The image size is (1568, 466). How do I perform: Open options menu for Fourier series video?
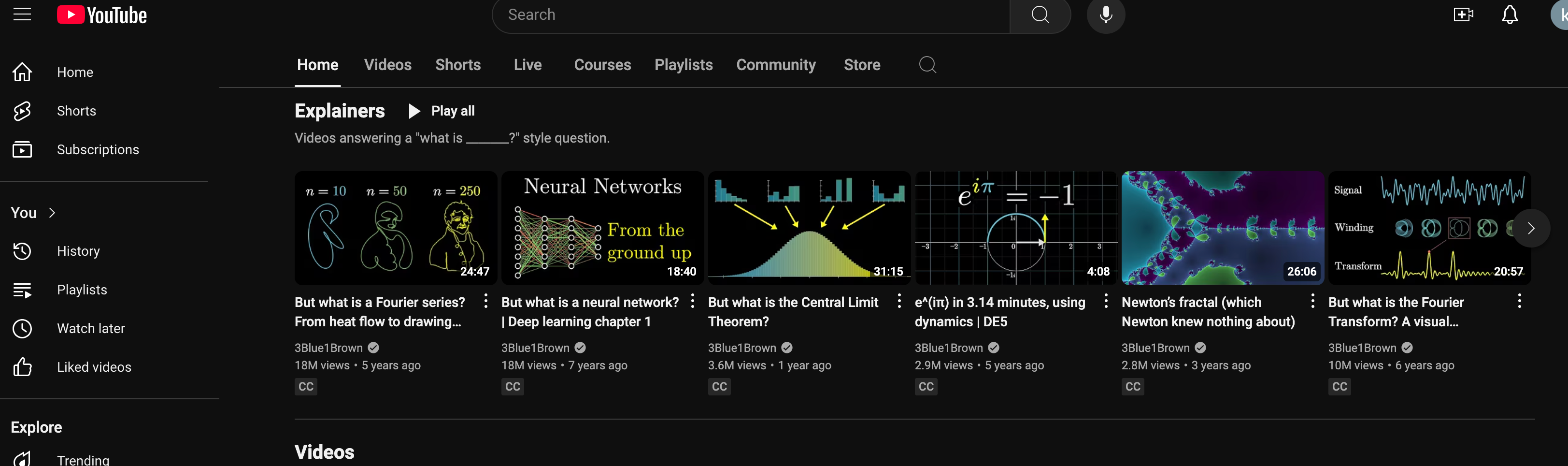(x=485, y=301)
